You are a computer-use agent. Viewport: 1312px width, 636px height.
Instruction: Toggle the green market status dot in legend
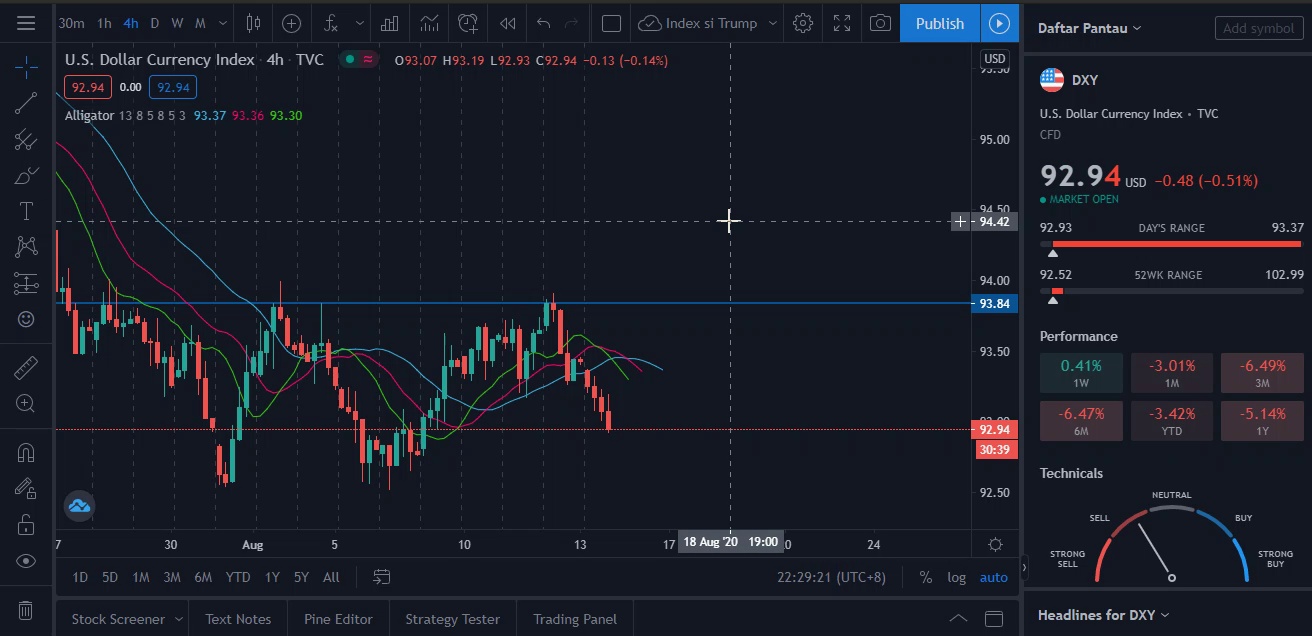[x=349, y=60]
